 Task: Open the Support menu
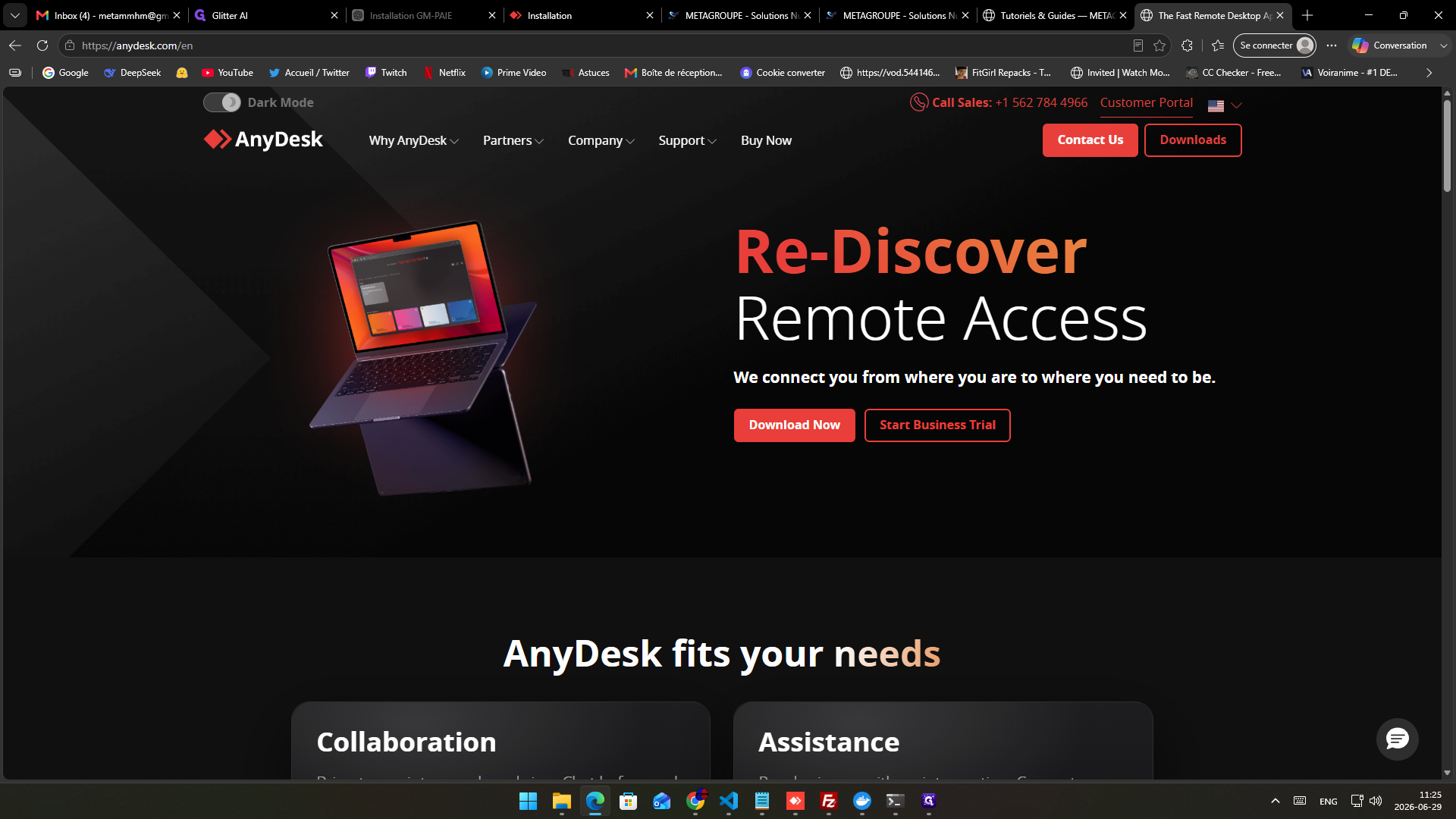687,140
